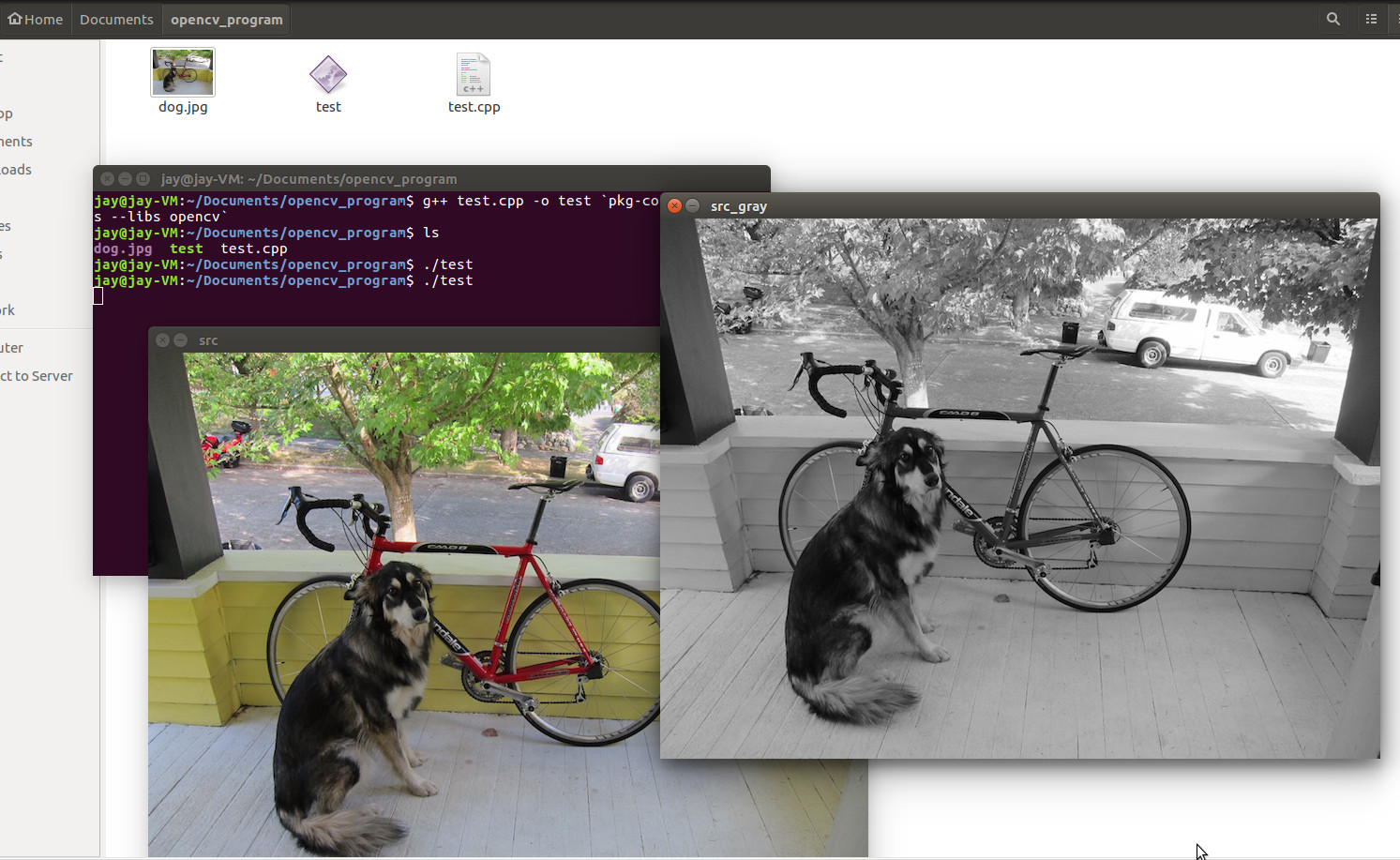
Task: Minimize the terminal window
Action: pos(125,177)
